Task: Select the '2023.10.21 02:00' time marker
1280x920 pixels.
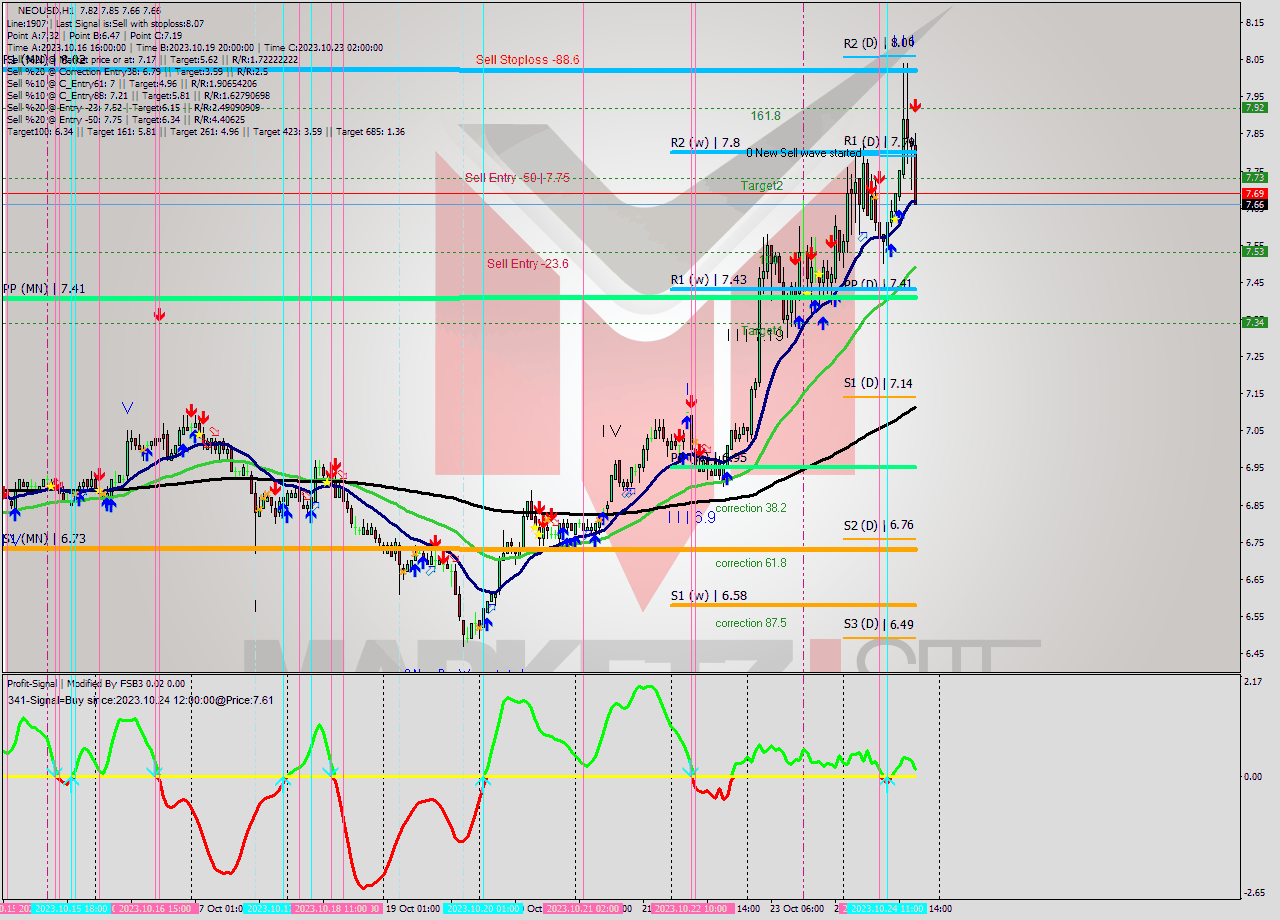Action: coord(584,909)
